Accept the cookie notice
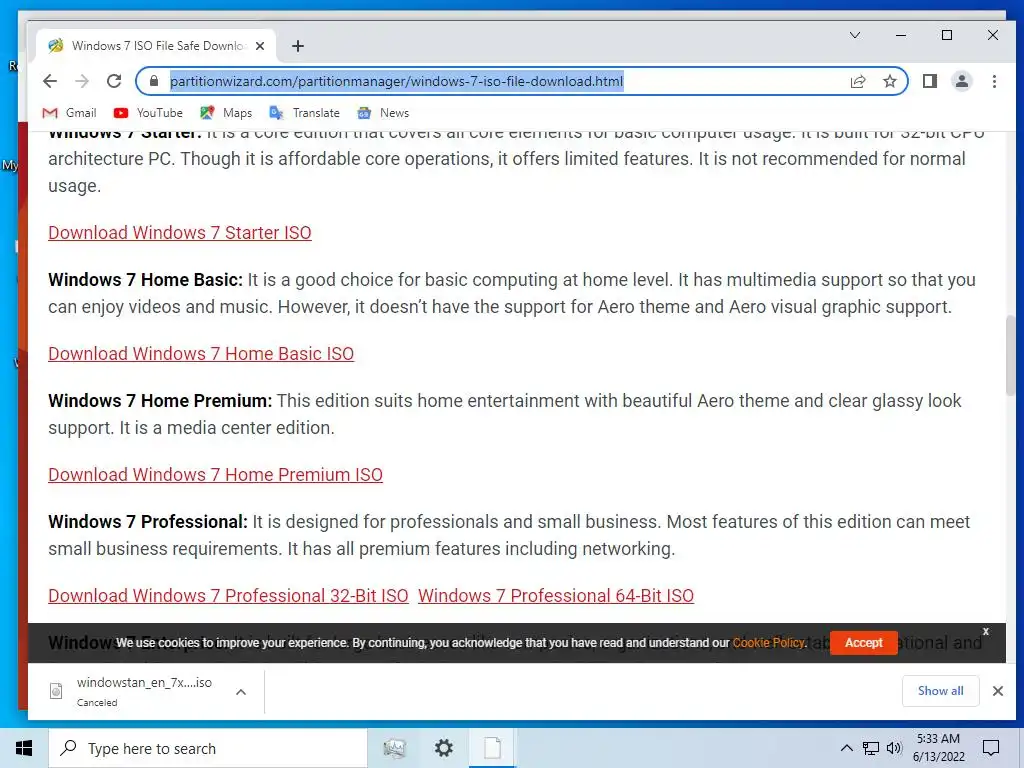The height and width of the screenshot is (768, 1024). click(x=863, y=643)
